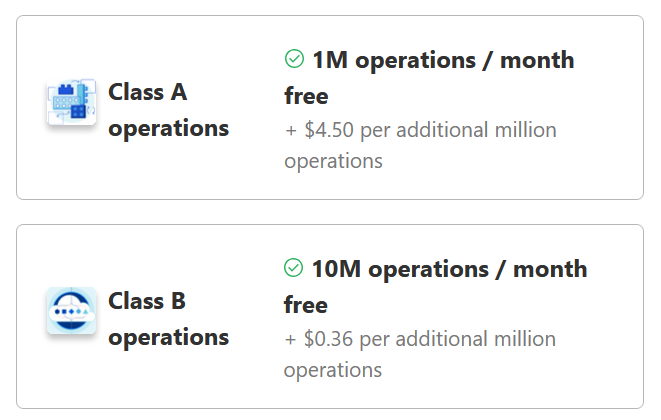
Task: Click the word "month" in the Class A heading
Action: (x=537, y=60)
